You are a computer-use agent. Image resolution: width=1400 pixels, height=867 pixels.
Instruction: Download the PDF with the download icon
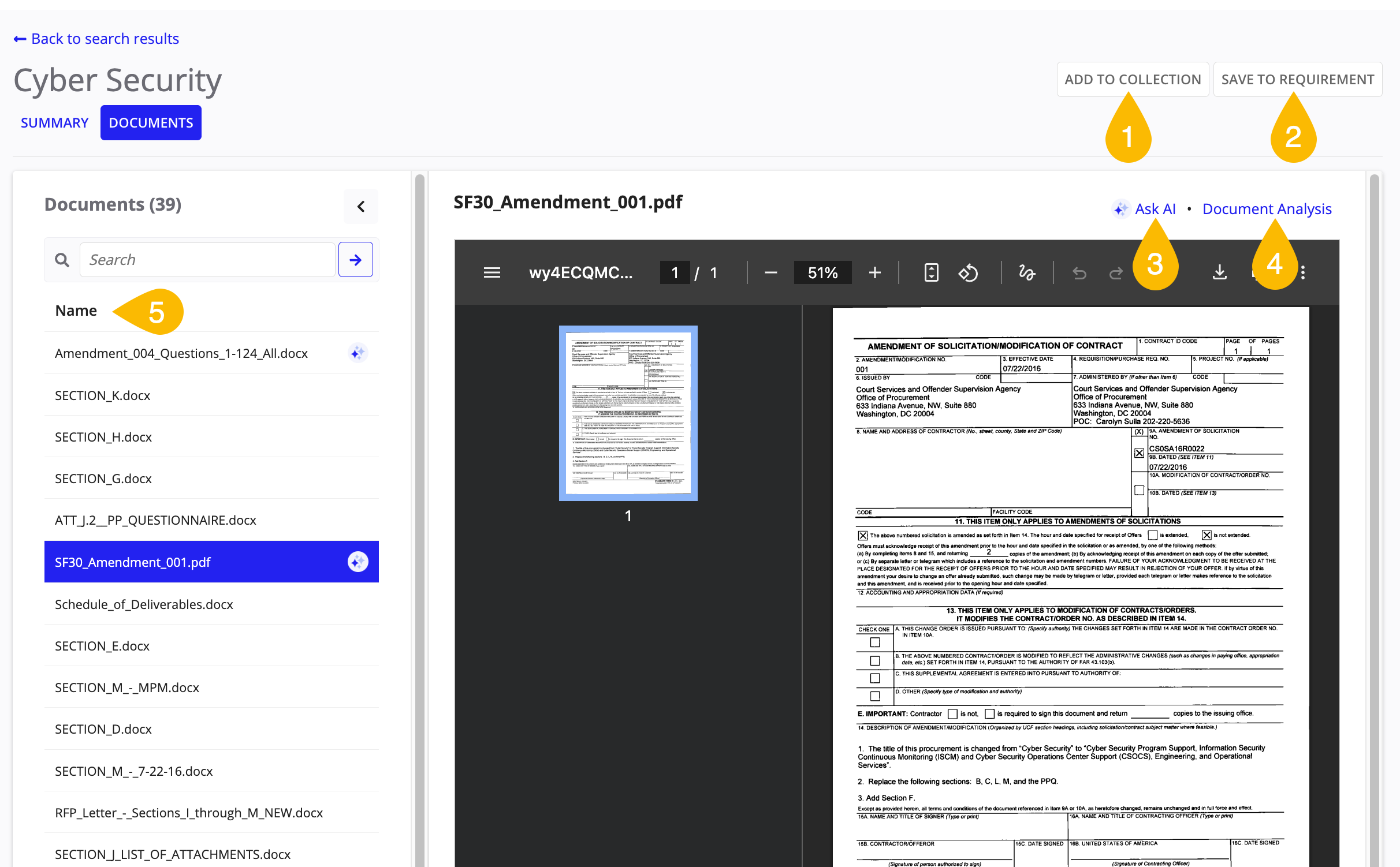tap(1219, 272)
